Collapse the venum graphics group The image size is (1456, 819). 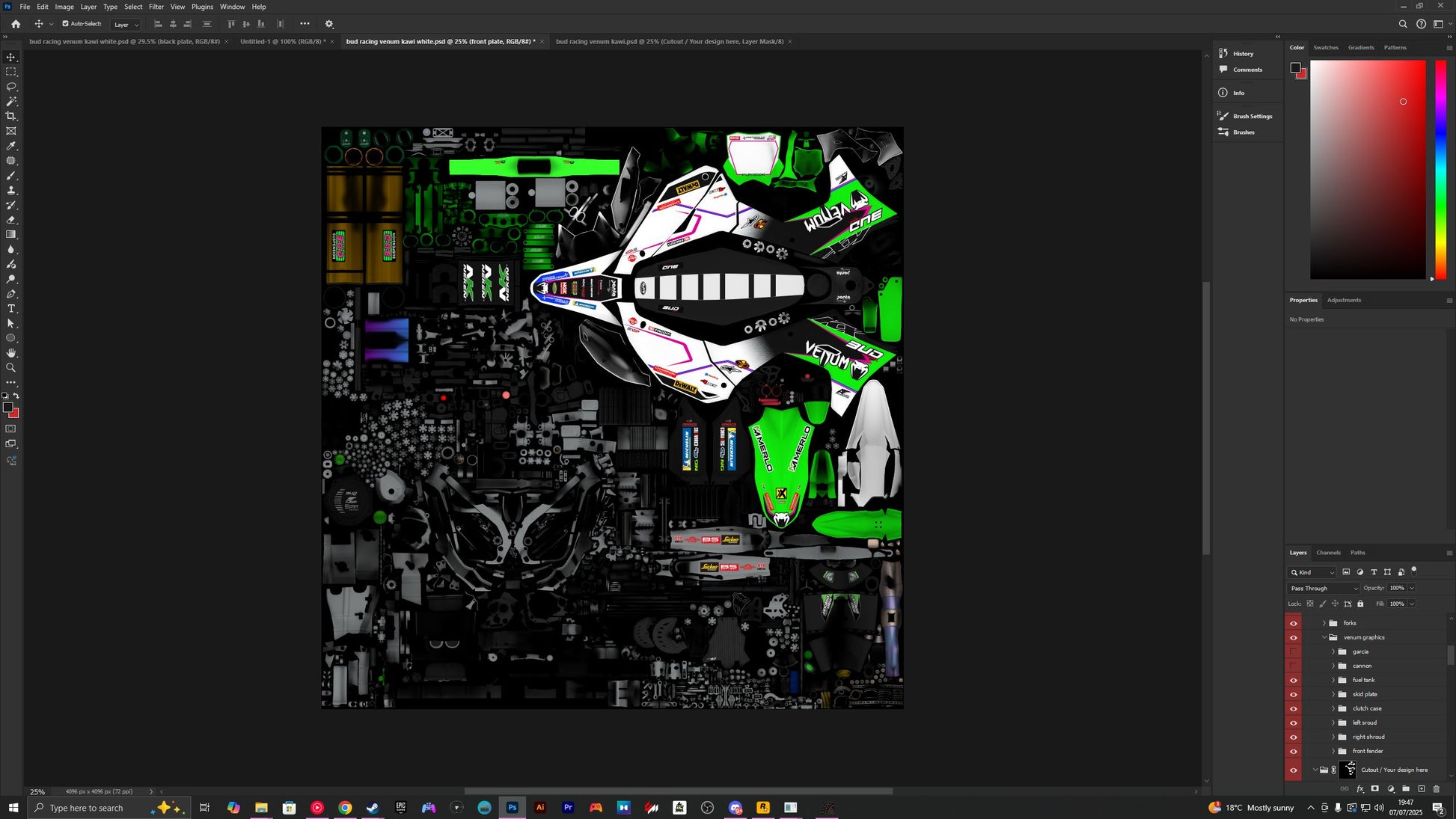click(x=1324, y=637)
